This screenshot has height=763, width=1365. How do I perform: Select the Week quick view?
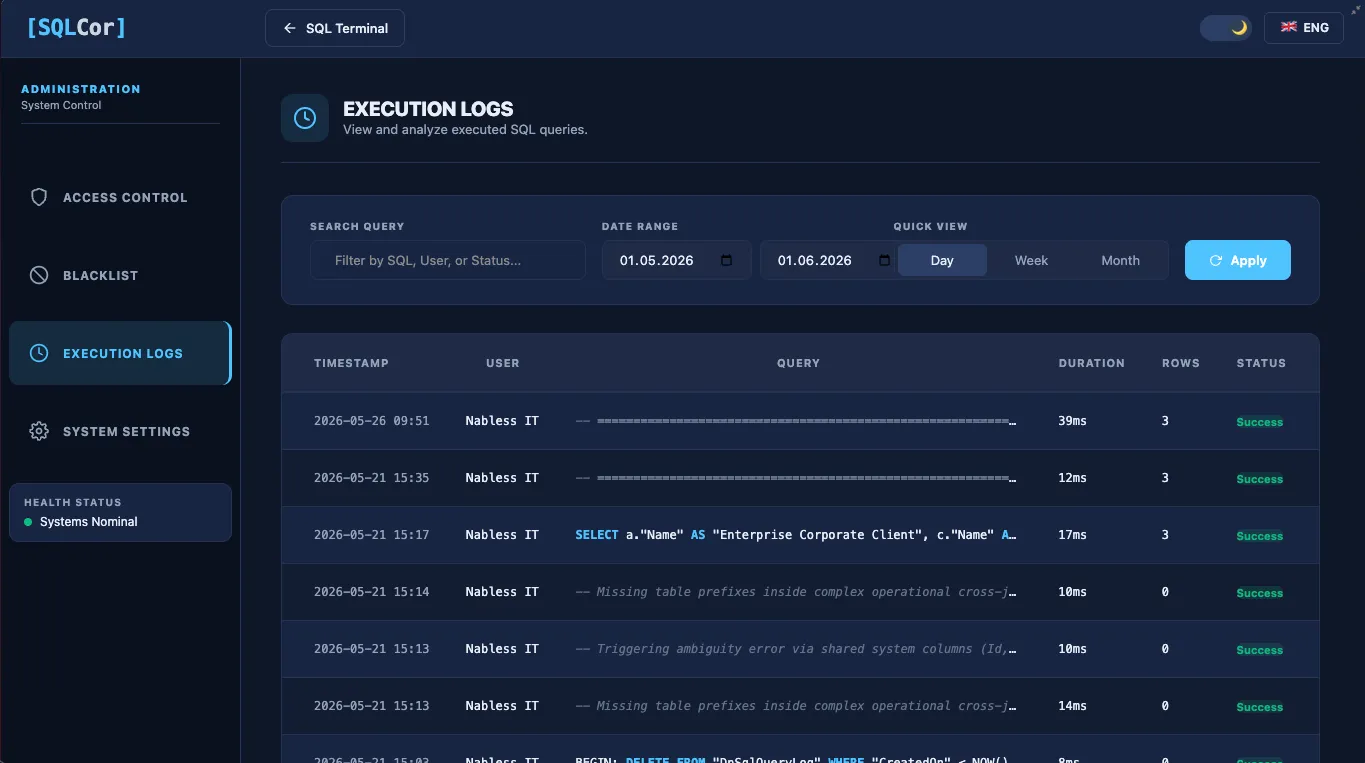1031,260
